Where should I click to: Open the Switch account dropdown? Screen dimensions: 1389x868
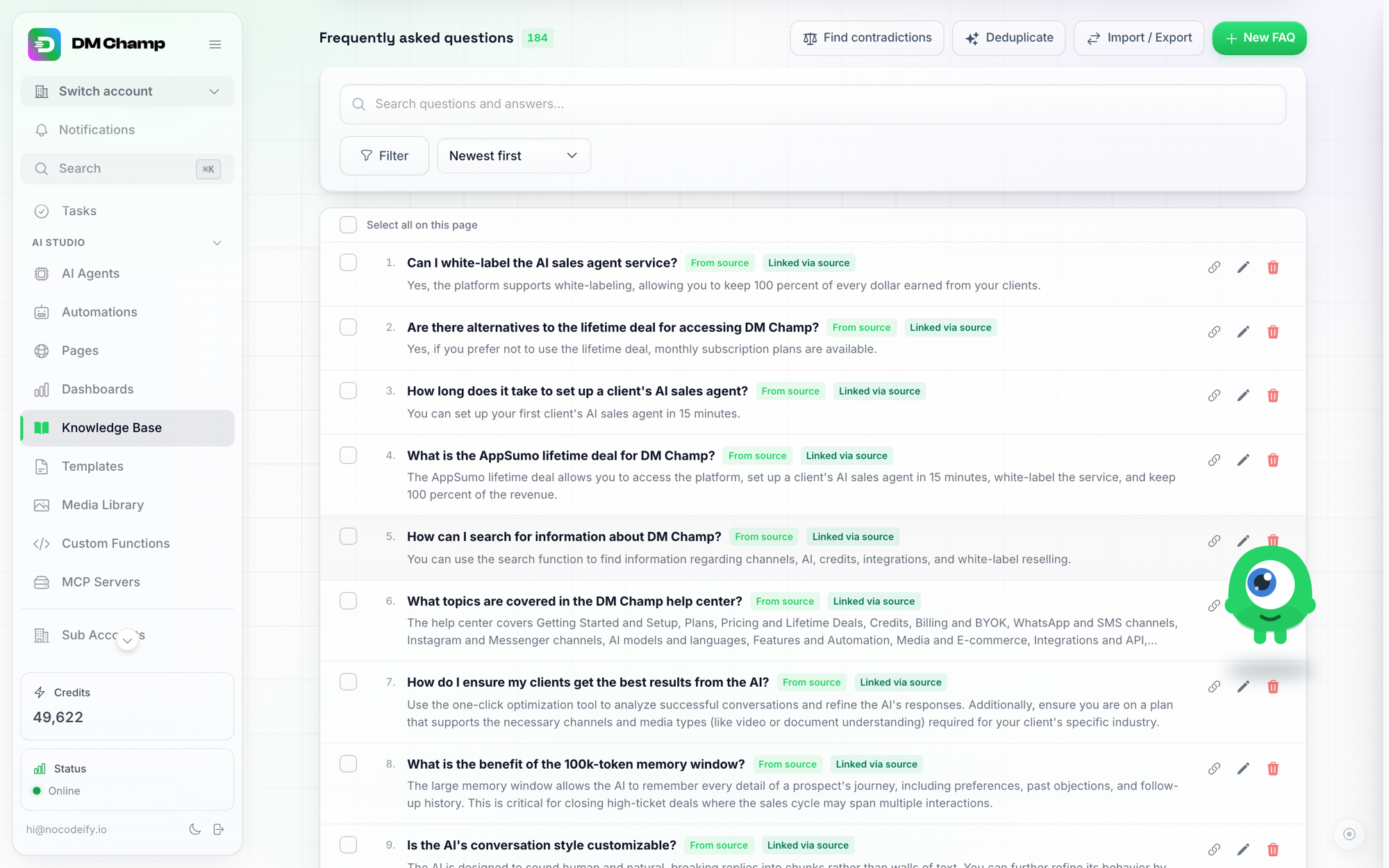[x=127, y=92]
